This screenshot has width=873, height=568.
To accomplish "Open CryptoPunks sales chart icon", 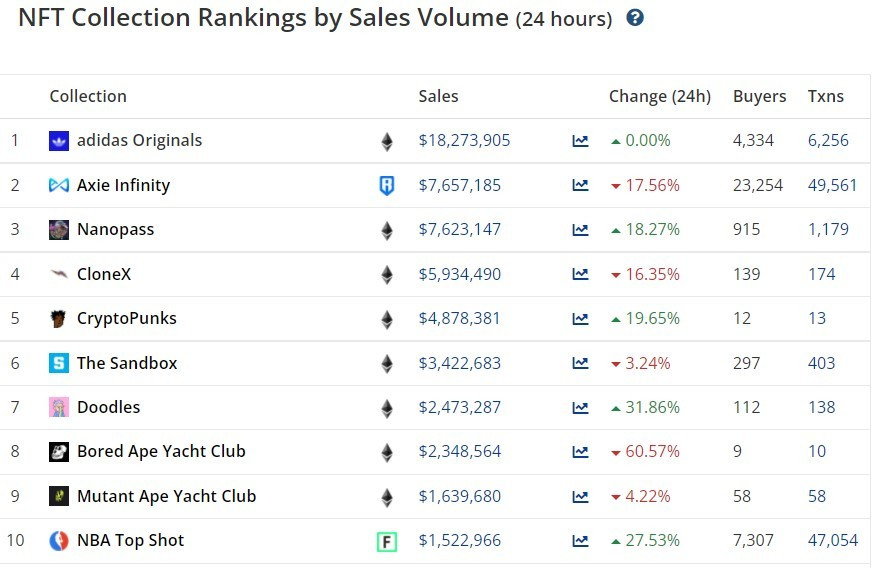I will [x=580, y=319].
